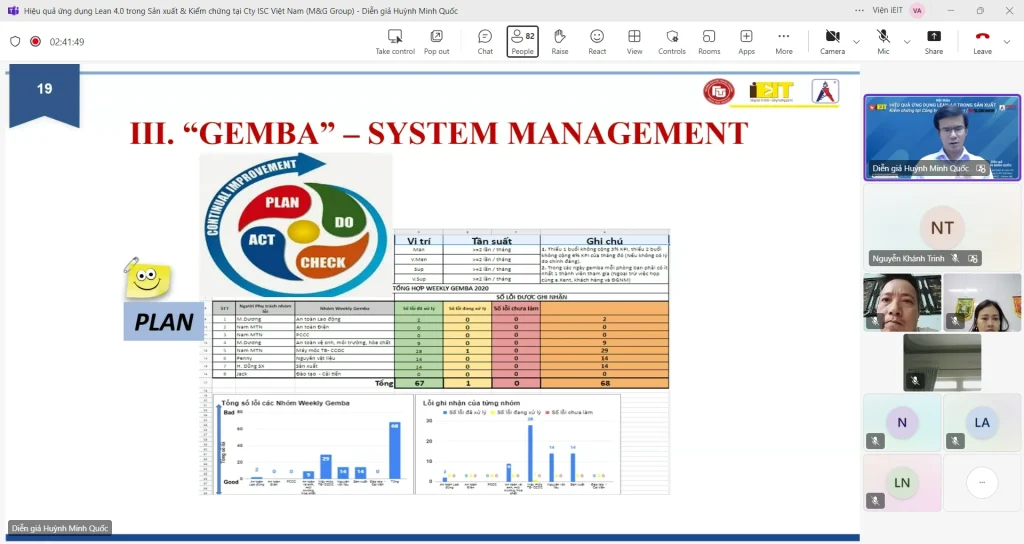The image size is (1024, 544).
Task: Expand the Mic options dropdown arrow
Action: click(x=906, y=42)
